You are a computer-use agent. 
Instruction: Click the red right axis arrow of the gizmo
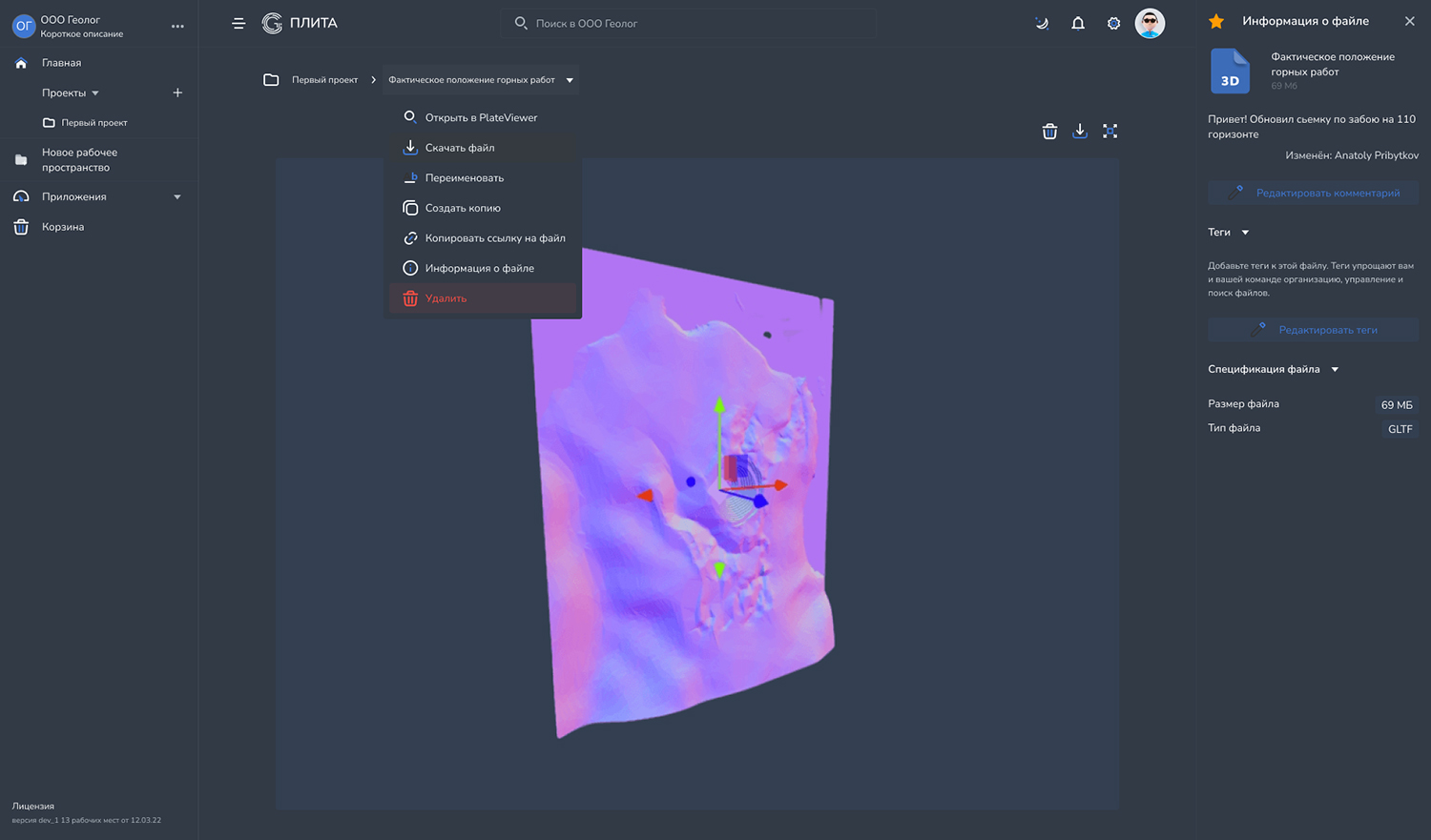(781, 485)
